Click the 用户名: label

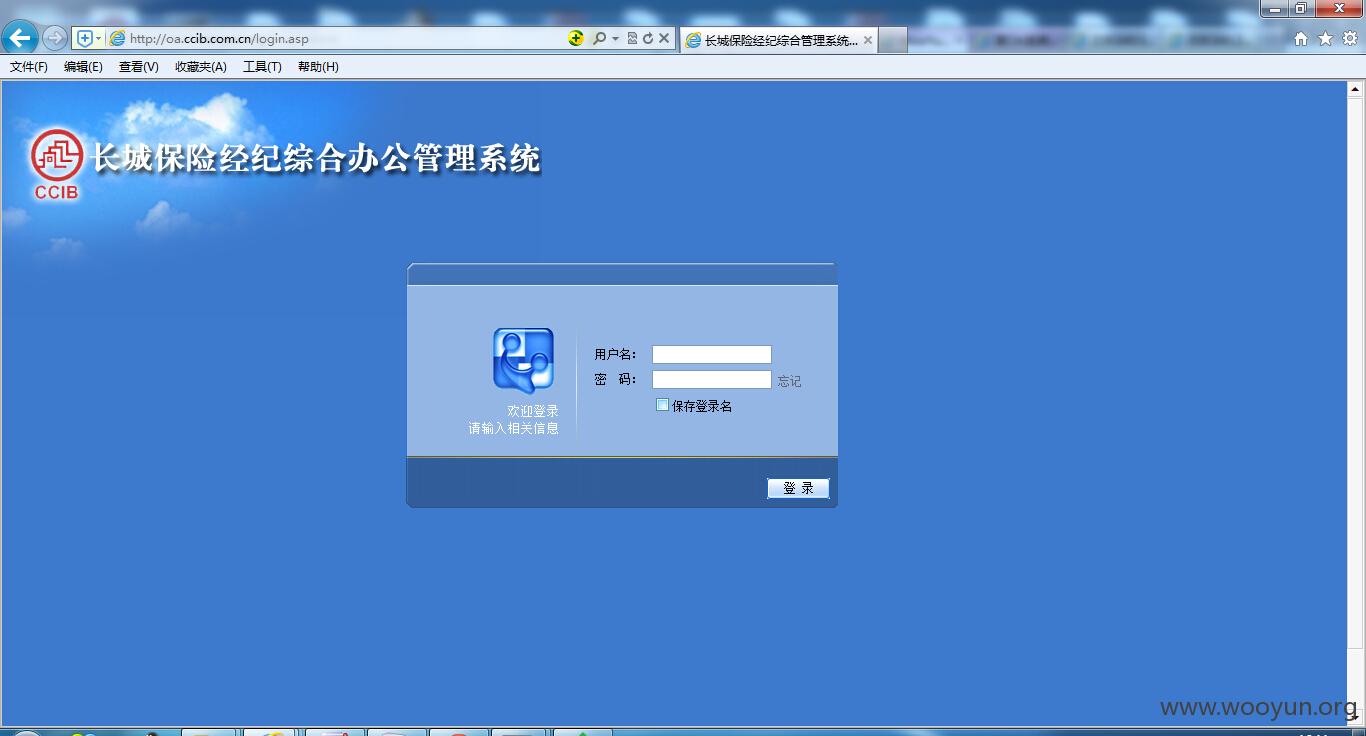[x=615, y=354]
